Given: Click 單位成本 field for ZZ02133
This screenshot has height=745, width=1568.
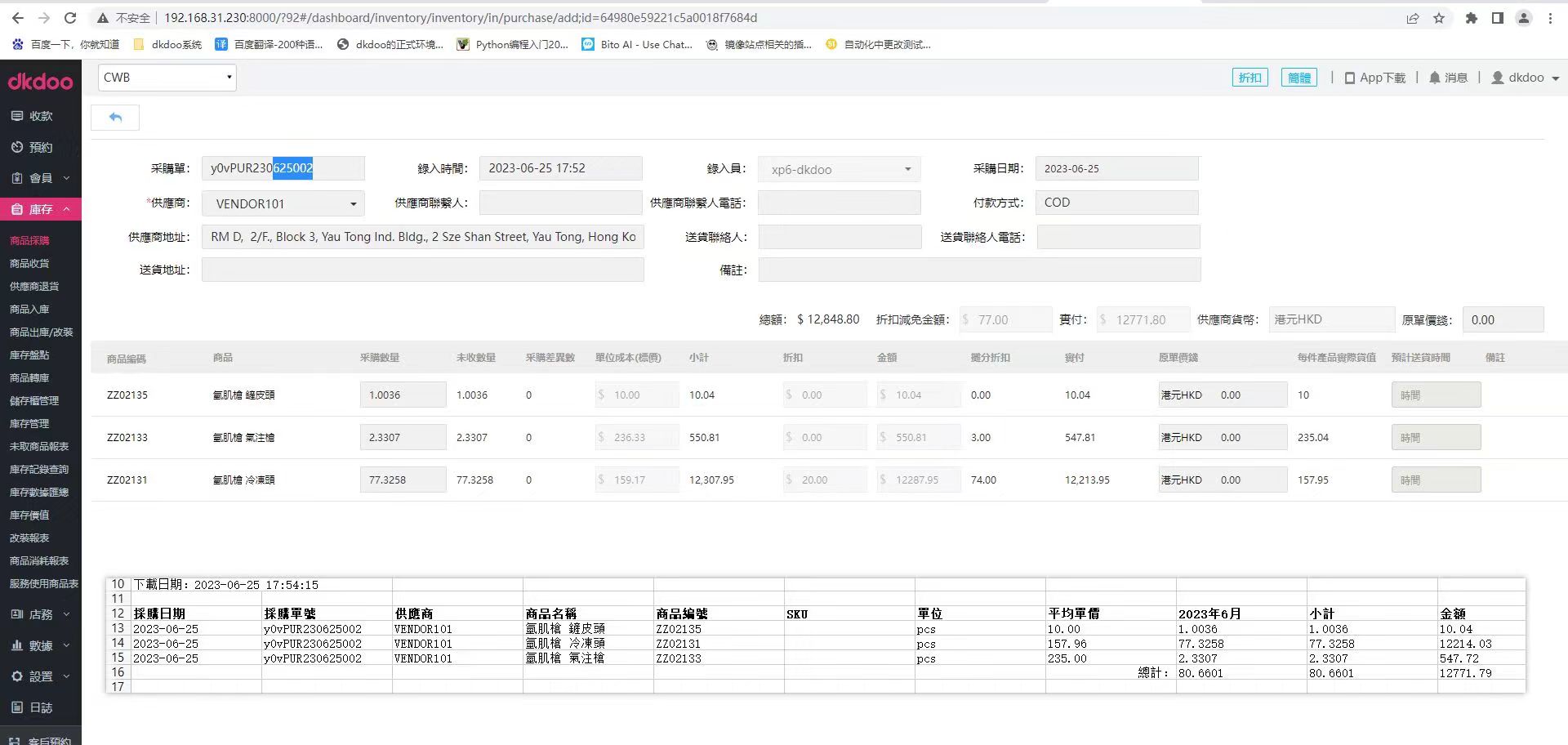Looking at the screenshot, I should (x=636, y=437).
